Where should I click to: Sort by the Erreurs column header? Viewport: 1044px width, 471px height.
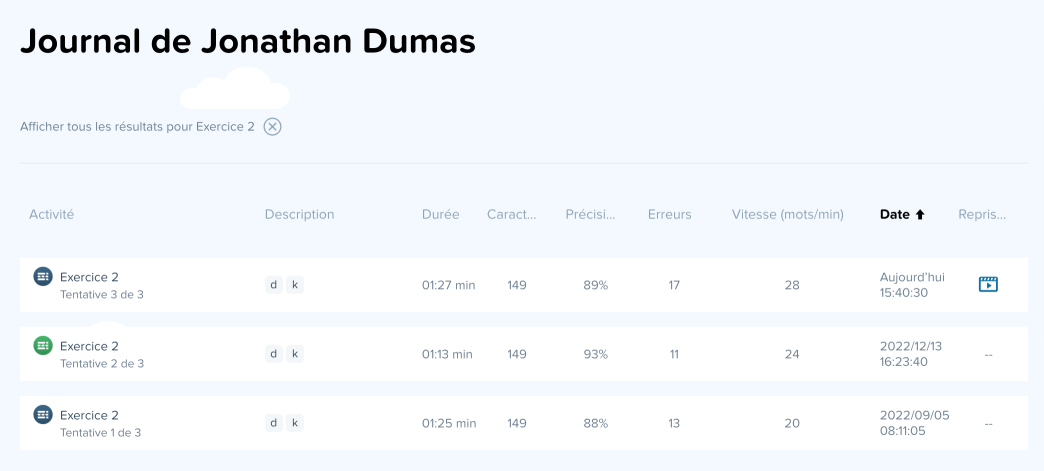tap(669, 214)
